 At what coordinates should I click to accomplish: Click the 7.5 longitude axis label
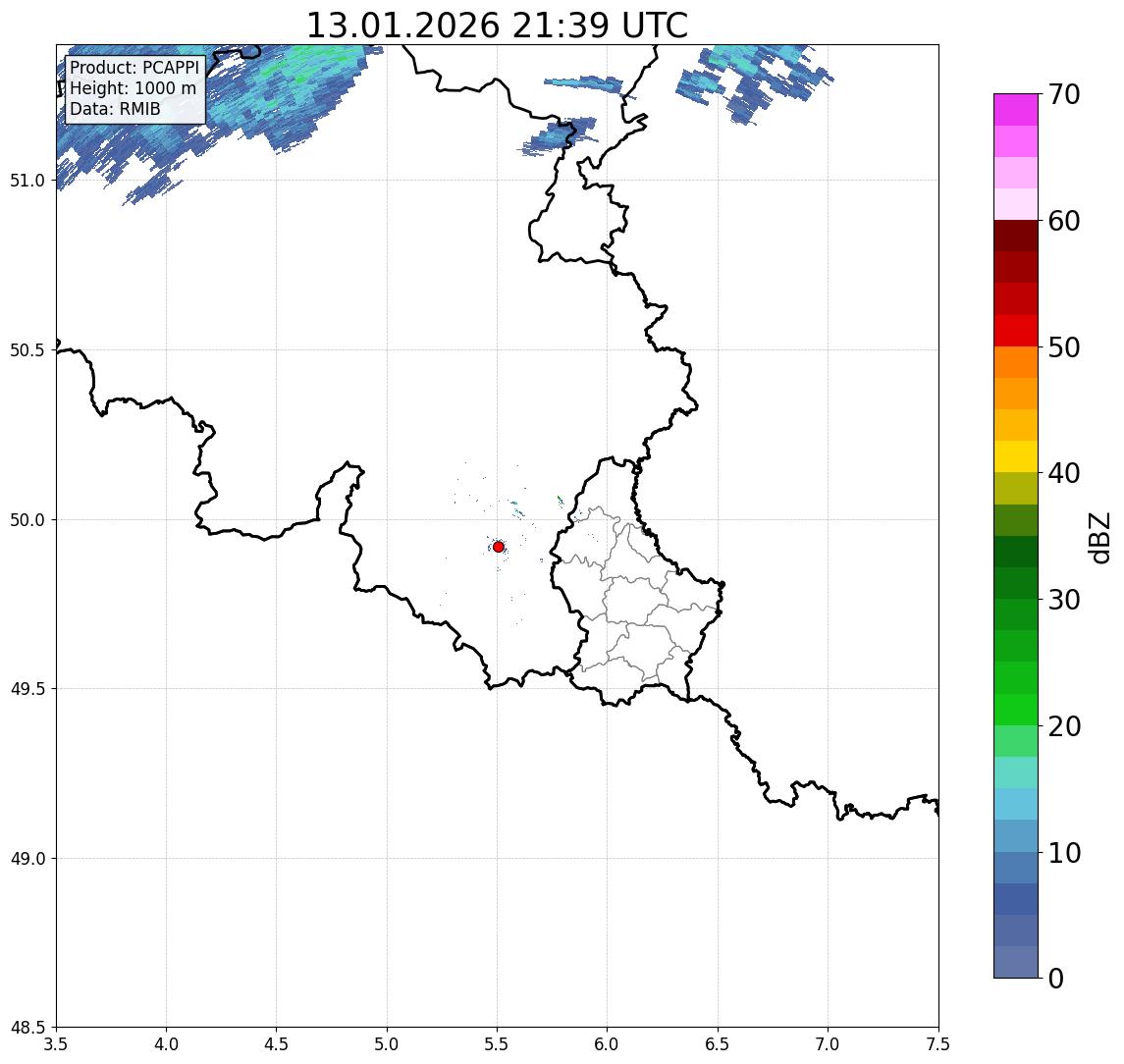(938, 1044)
